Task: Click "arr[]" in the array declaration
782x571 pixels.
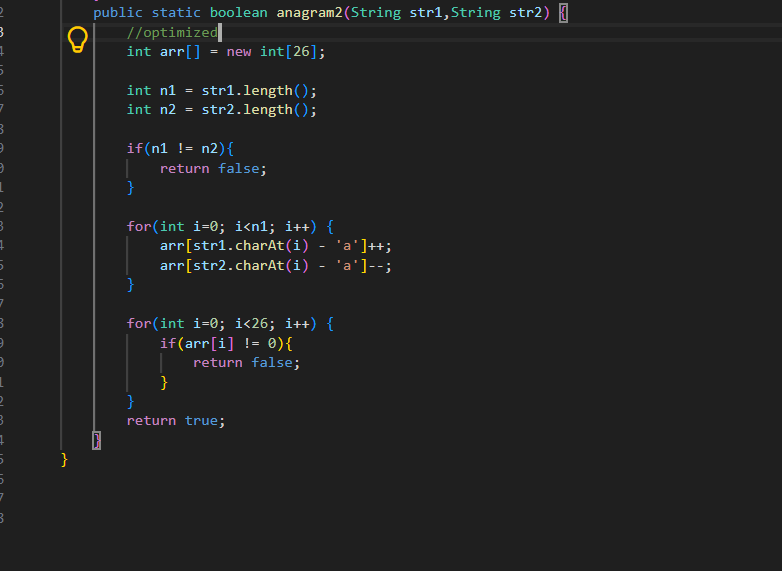Action: [180, 52]
